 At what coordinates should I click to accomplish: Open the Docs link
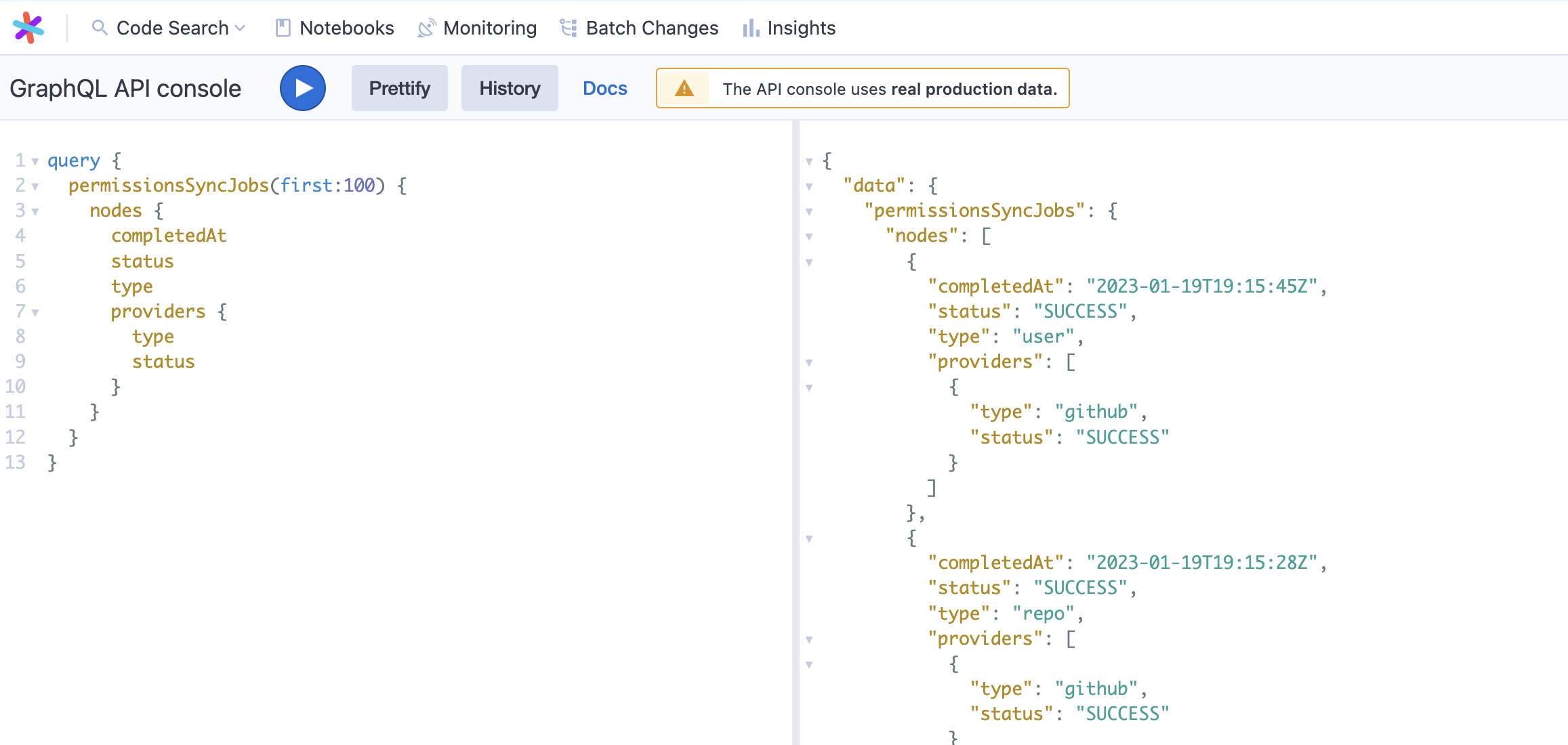[604, 88]
